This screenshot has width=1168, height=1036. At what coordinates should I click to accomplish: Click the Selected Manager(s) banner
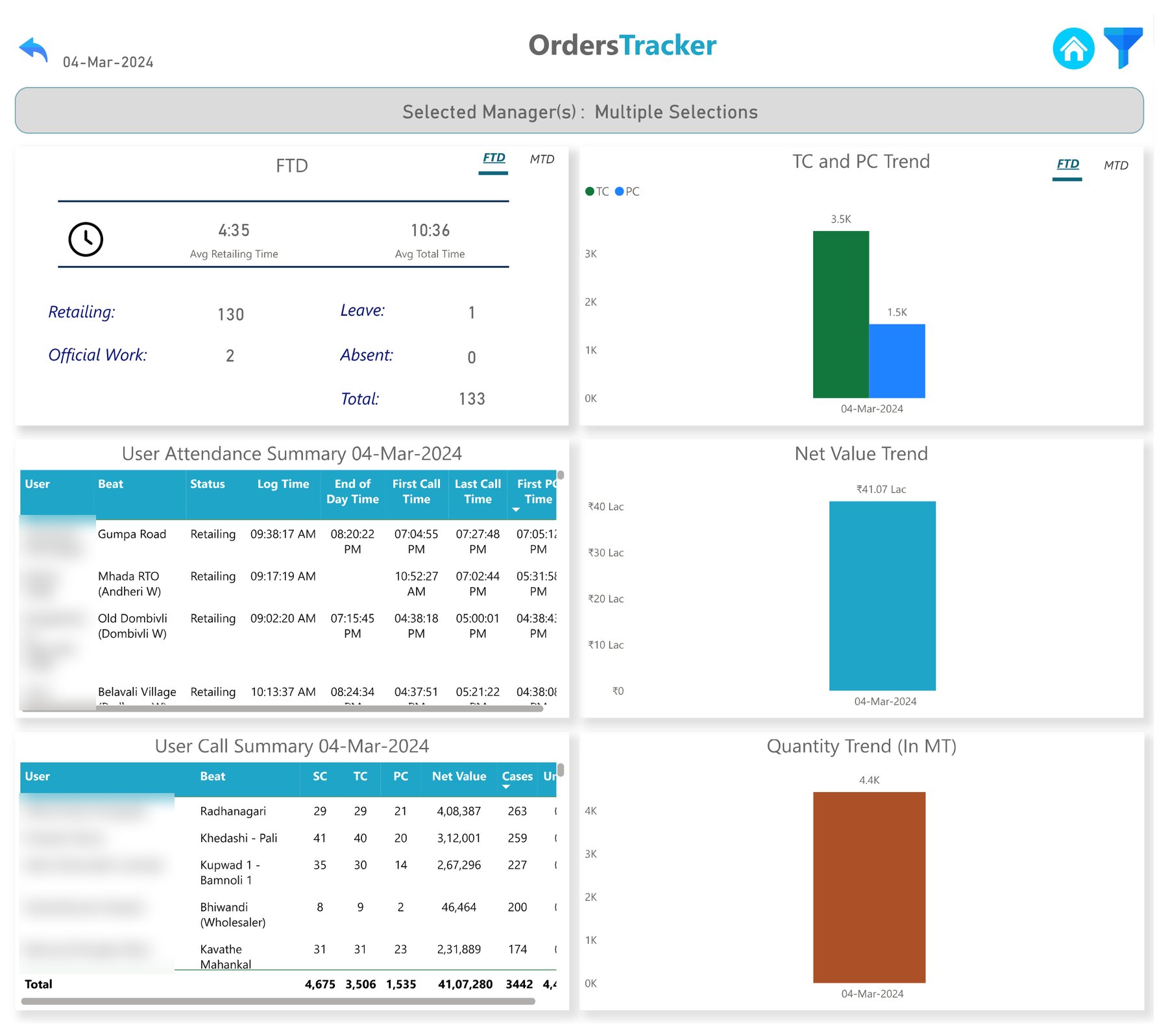(x=579, y=111)
